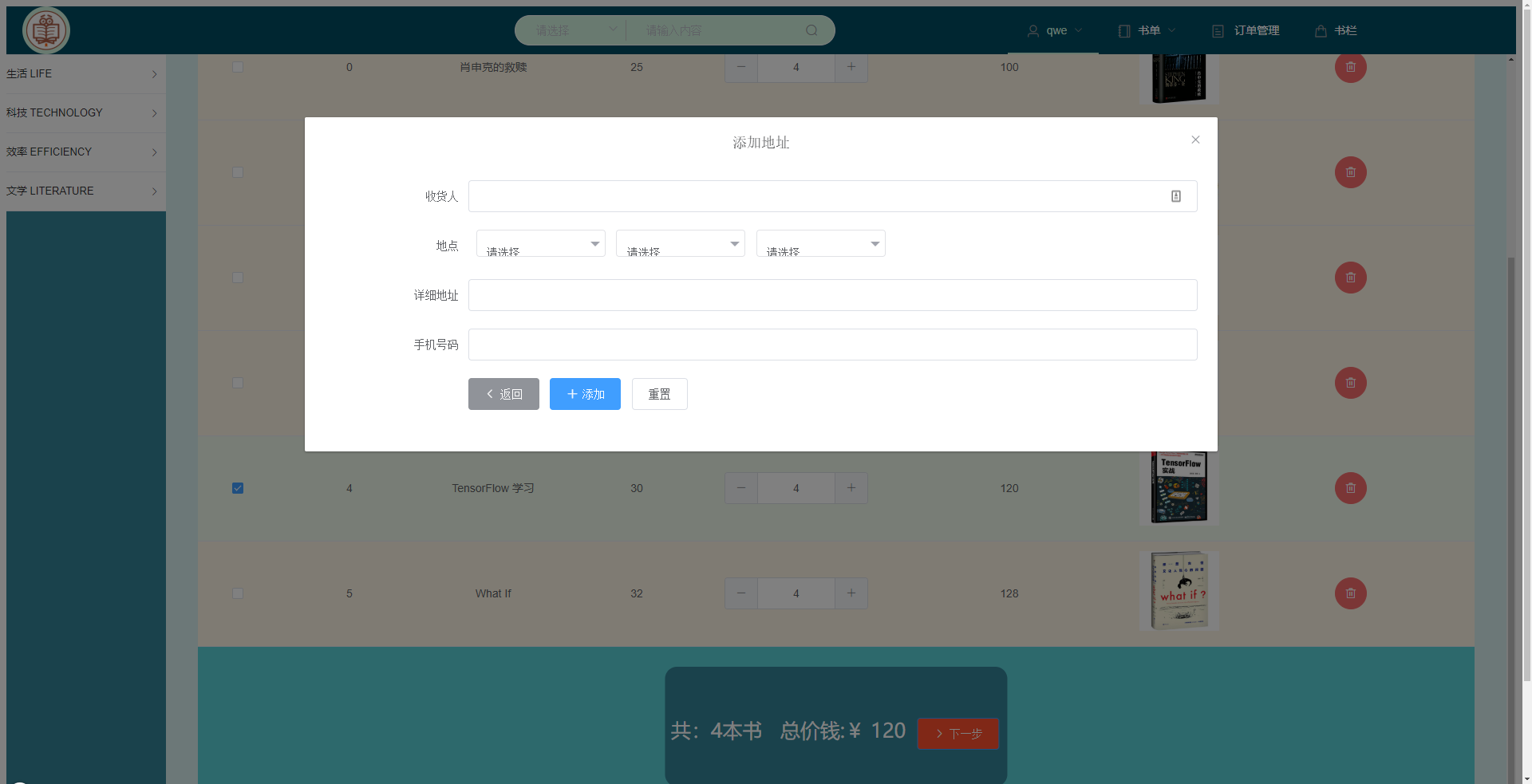Click the 返回 back button

point(503,394)
